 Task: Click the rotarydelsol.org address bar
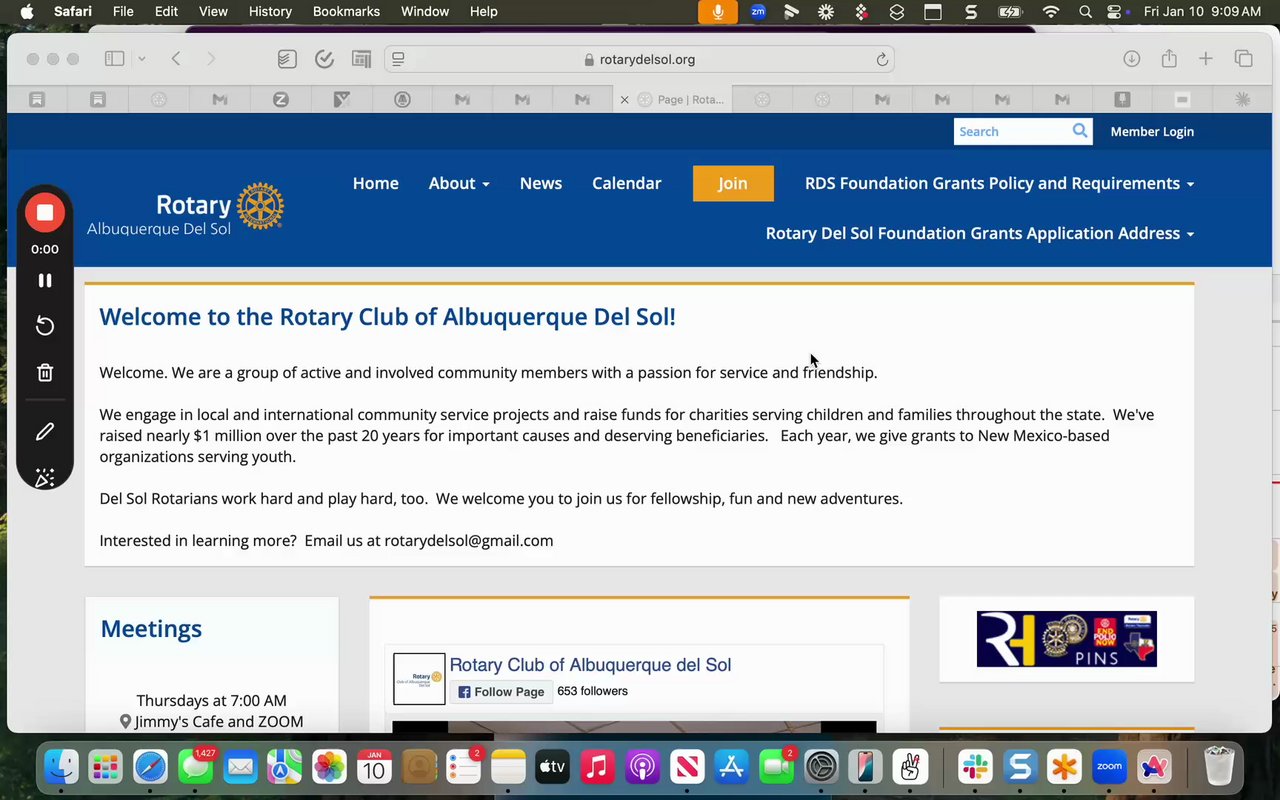pyautogui.click(x=639, y=59)
